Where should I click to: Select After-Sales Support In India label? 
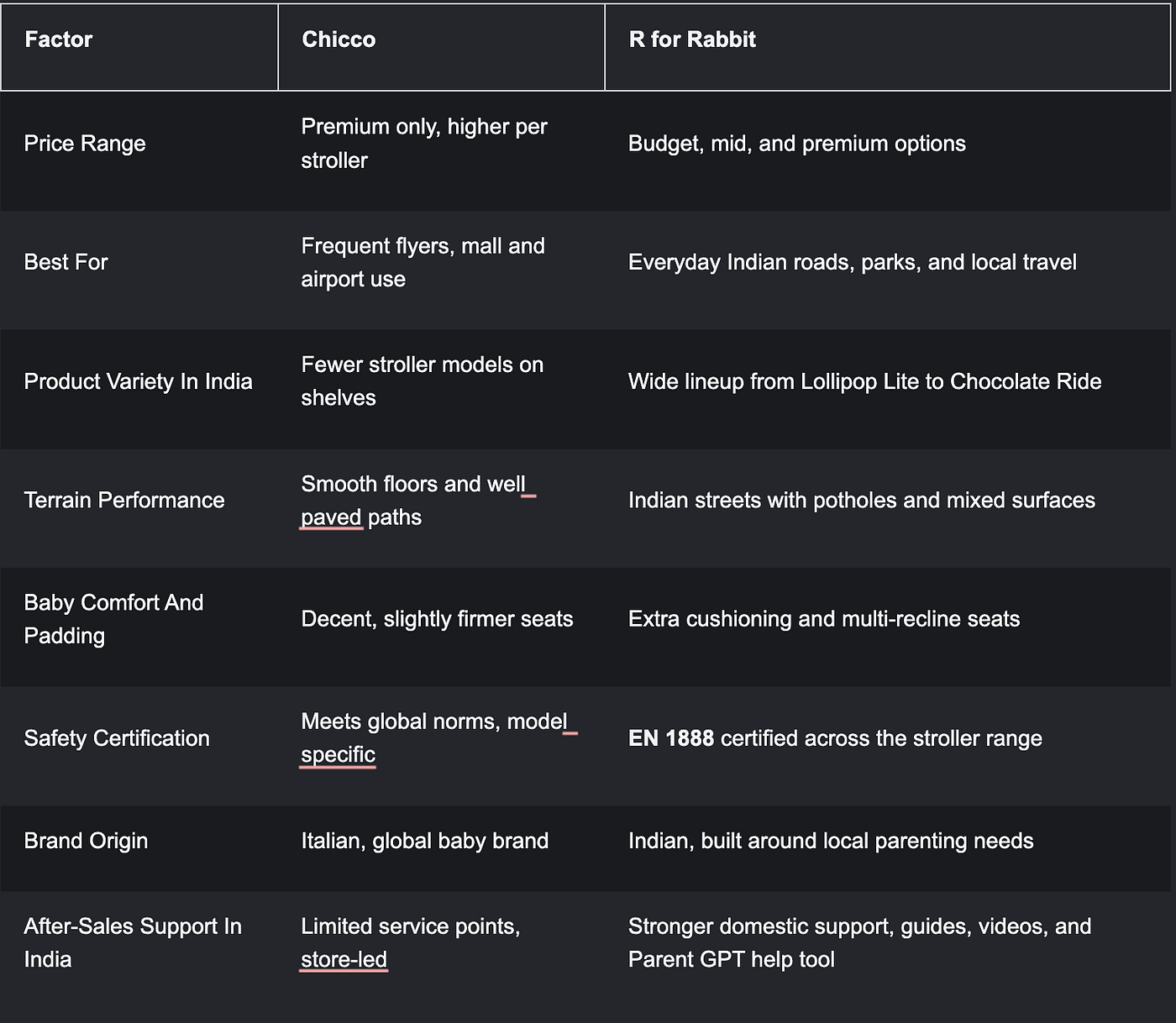coord(133,942)
